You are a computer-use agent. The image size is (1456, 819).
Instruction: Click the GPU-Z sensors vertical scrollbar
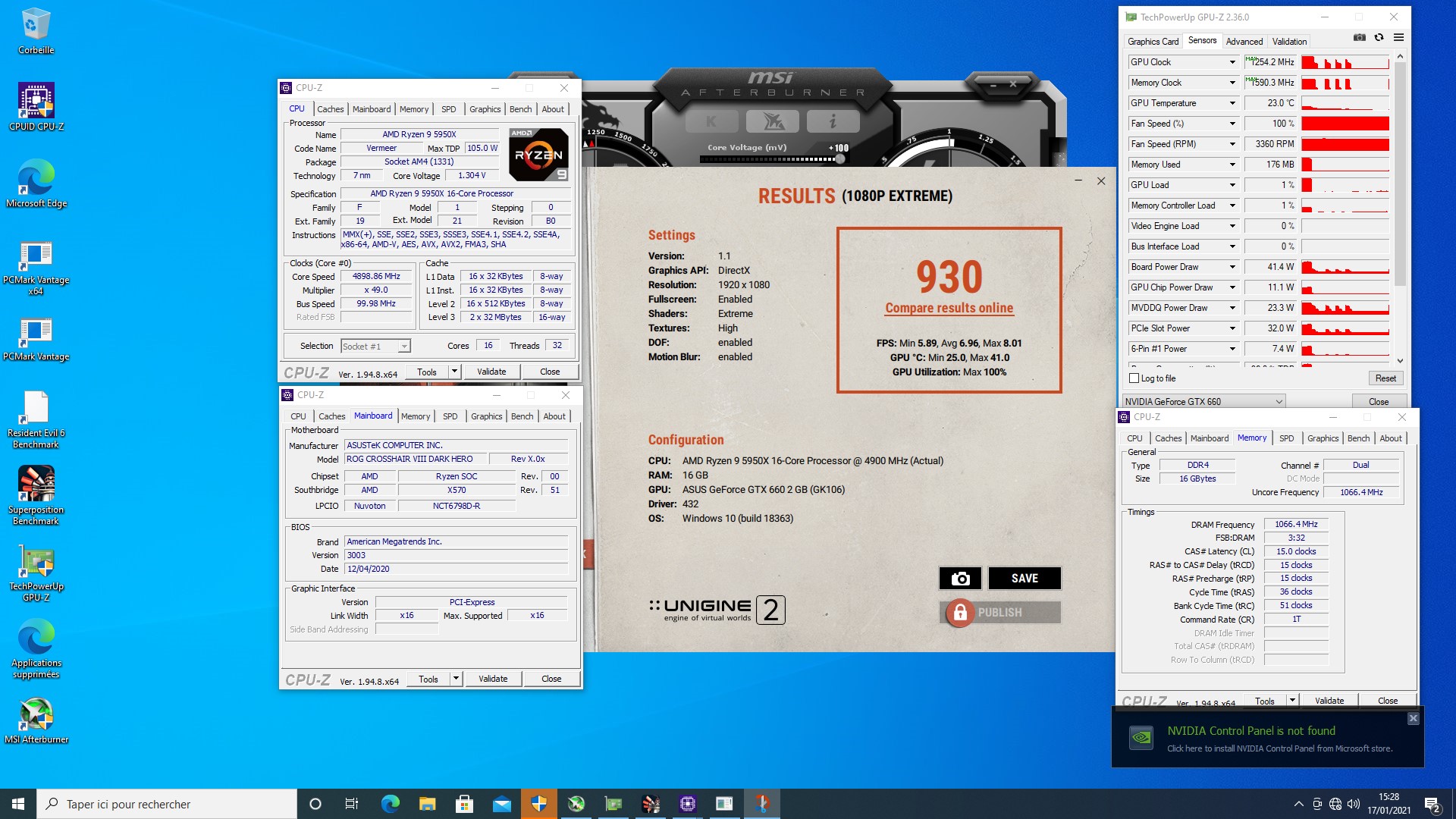pyautogui.click(x=1400, y=174)
